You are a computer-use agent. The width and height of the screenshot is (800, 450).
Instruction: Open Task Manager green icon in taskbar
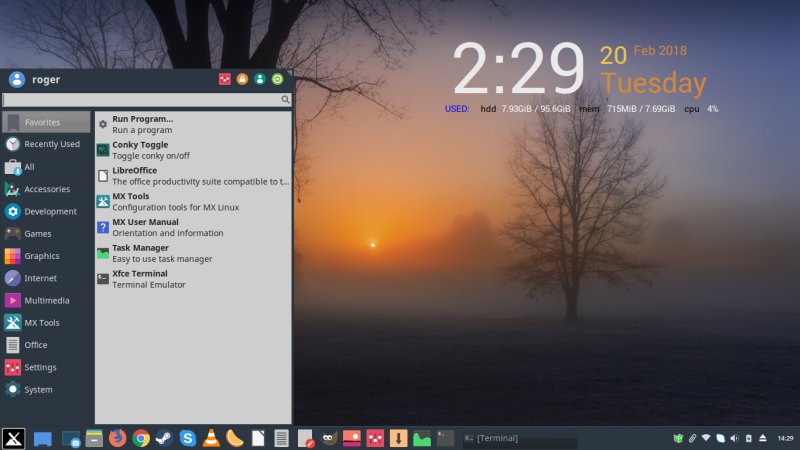point(422,438)
